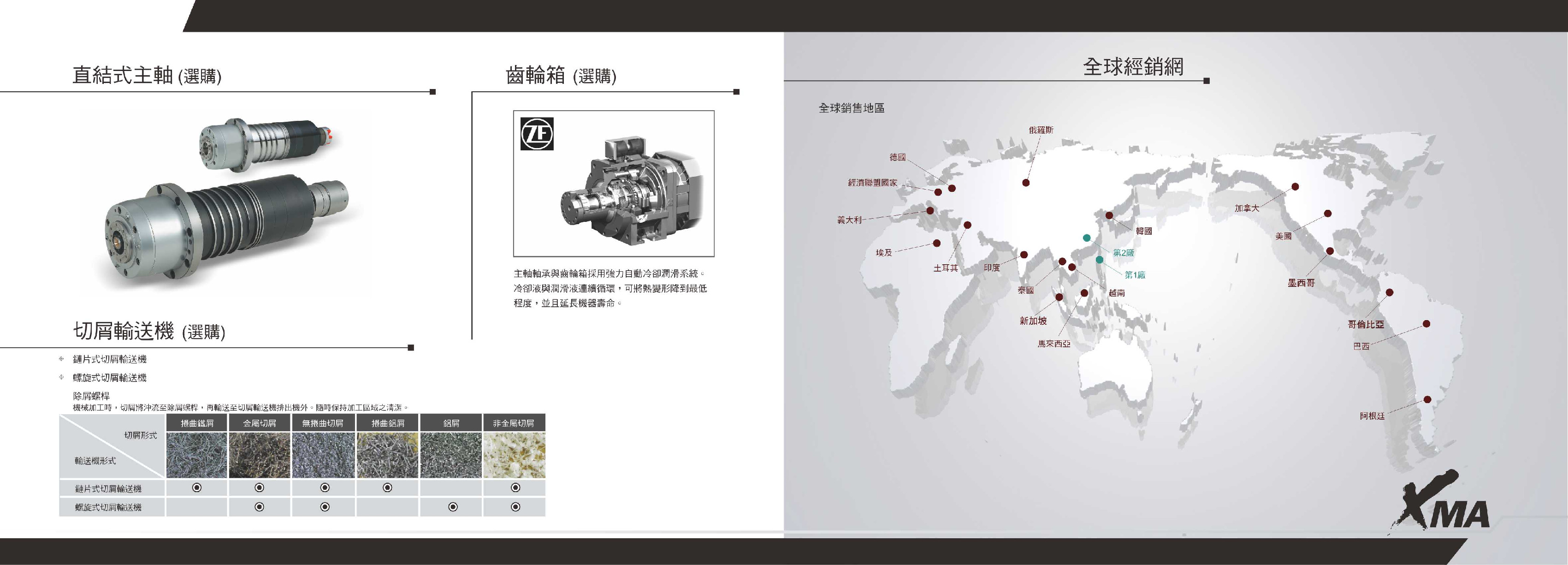This screenshot has width=1568, height=565.
Task: Click the 捲曲鋁屑 chip photo thumbnail
Action: pos(388,454)
